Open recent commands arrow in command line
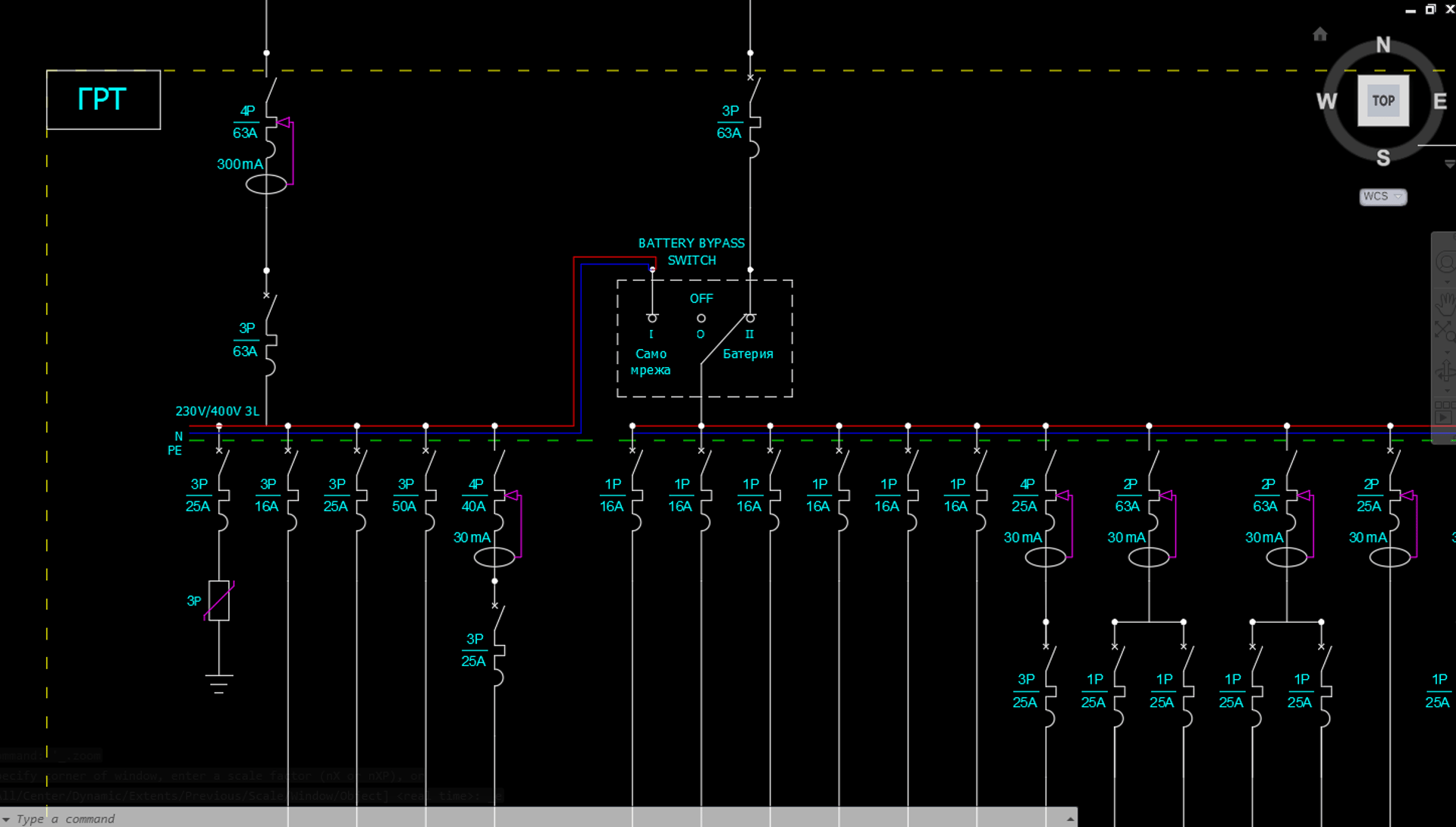The height and width of the screenshot is (827, 1456). tap(7, 819)
